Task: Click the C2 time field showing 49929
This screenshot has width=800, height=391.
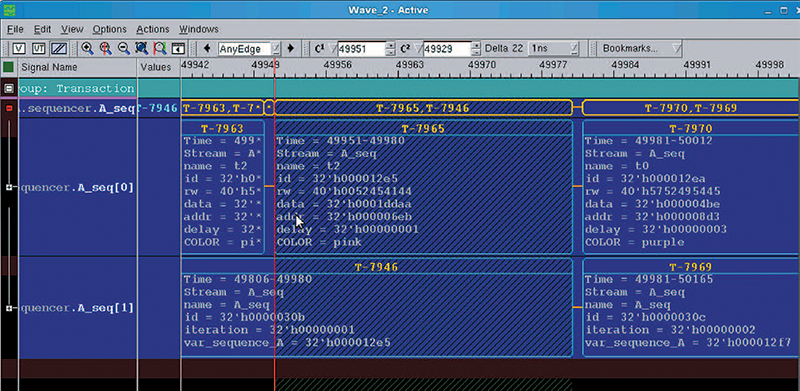Action: 447,49
